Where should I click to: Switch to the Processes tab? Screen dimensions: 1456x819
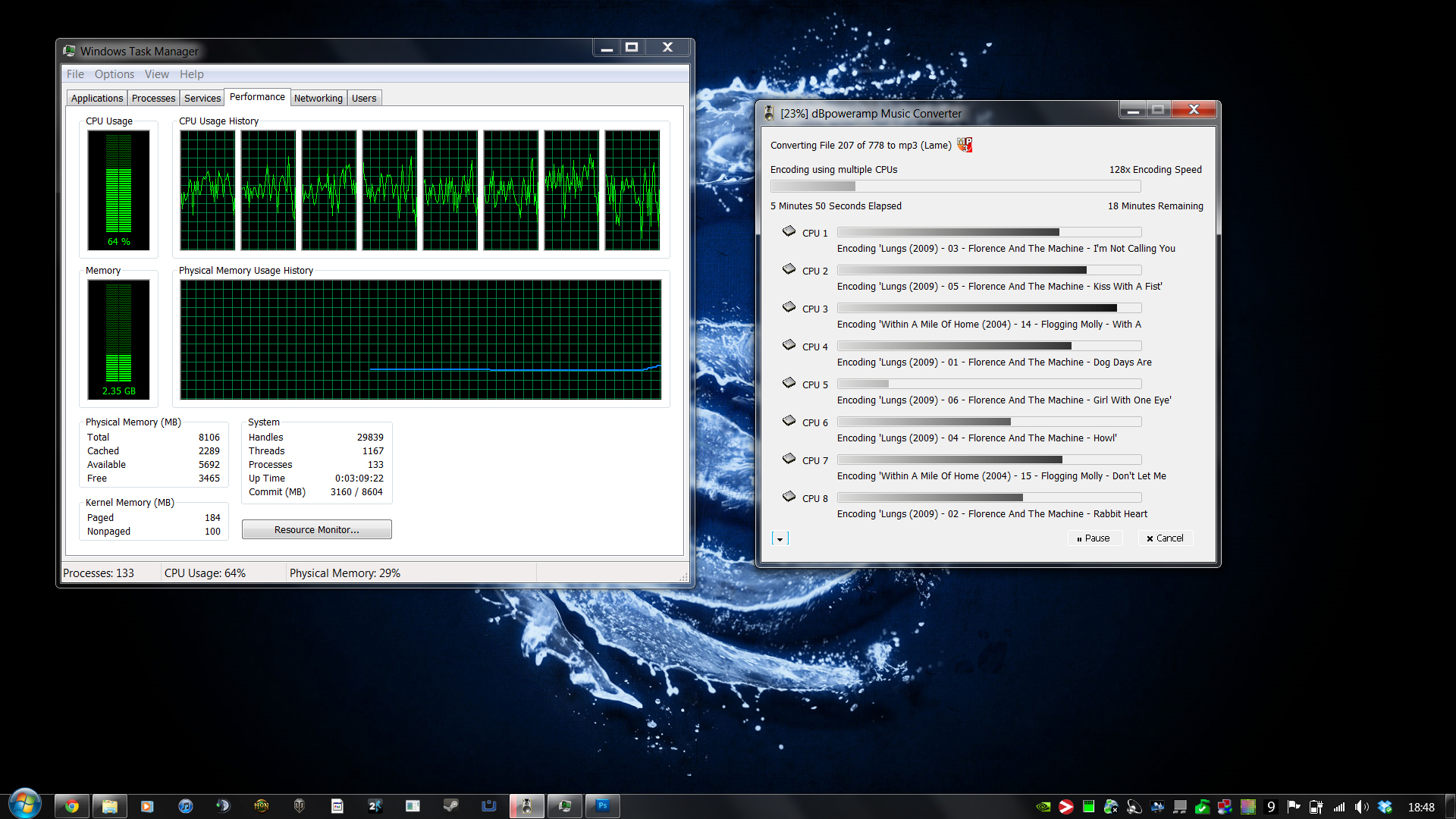point(153,99)
